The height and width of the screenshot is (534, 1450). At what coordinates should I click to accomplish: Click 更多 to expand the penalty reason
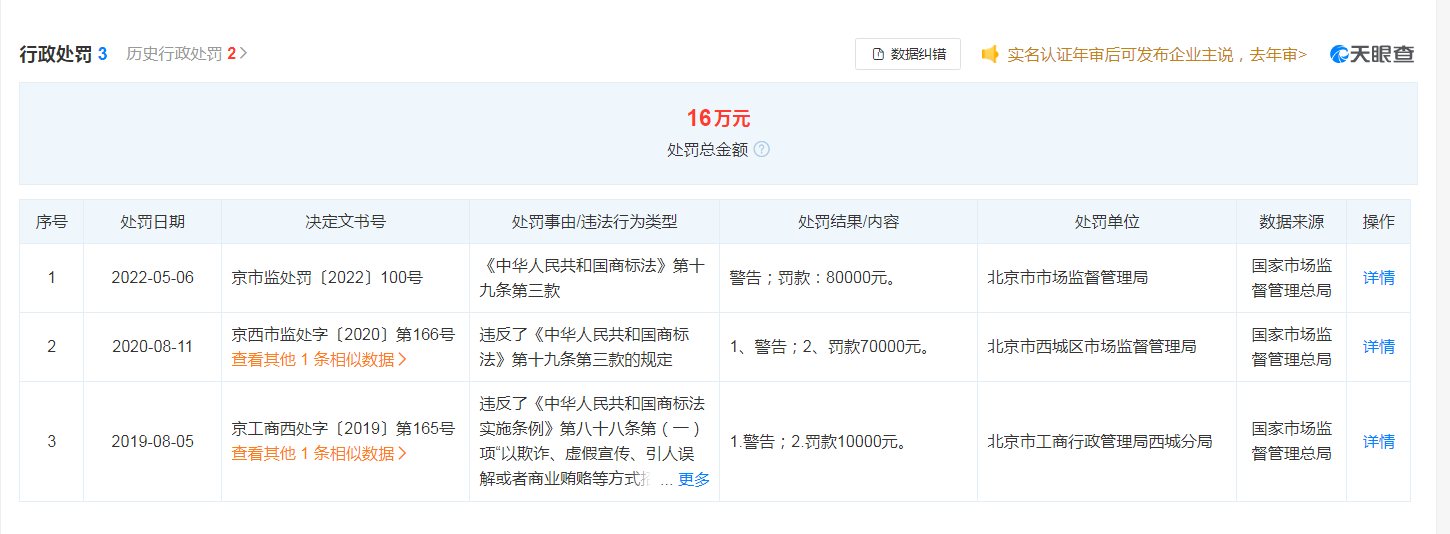[693, 480]
